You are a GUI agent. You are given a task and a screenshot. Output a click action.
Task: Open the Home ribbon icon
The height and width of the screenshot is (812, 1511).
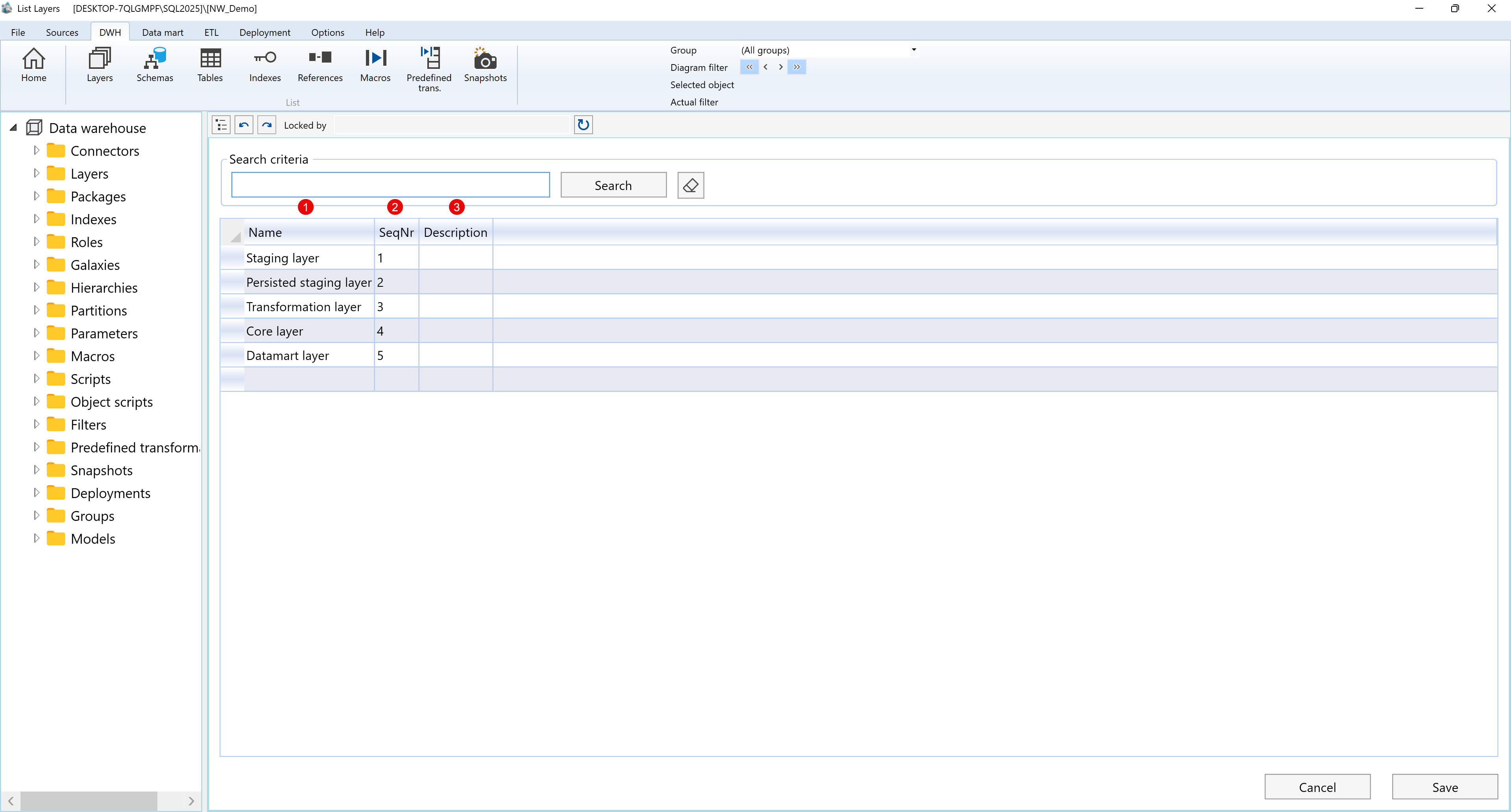point(33,66)
